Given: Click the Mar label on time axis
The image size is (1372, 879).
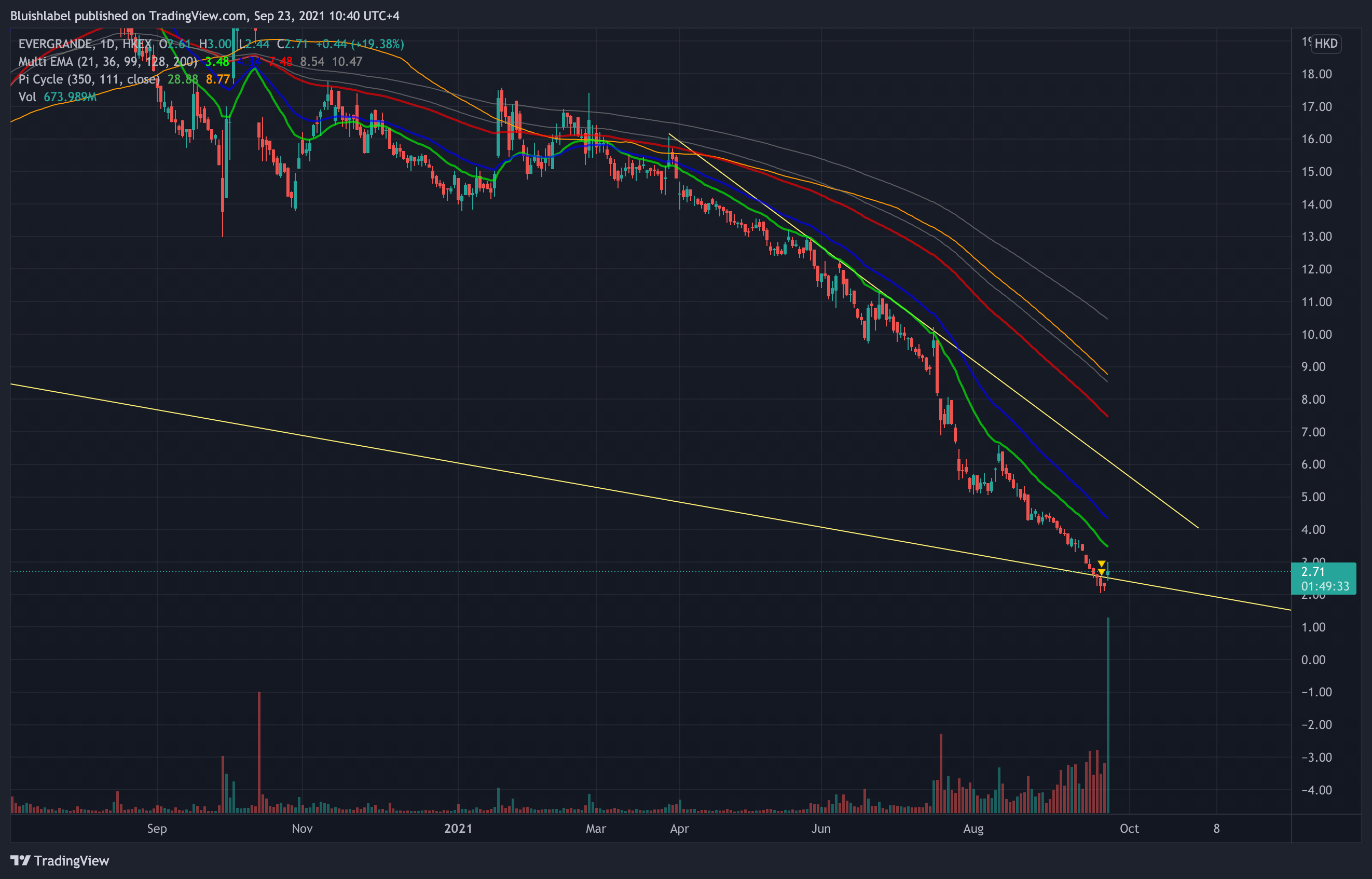Looking at the screenshot, I should [x=596, y=828].
